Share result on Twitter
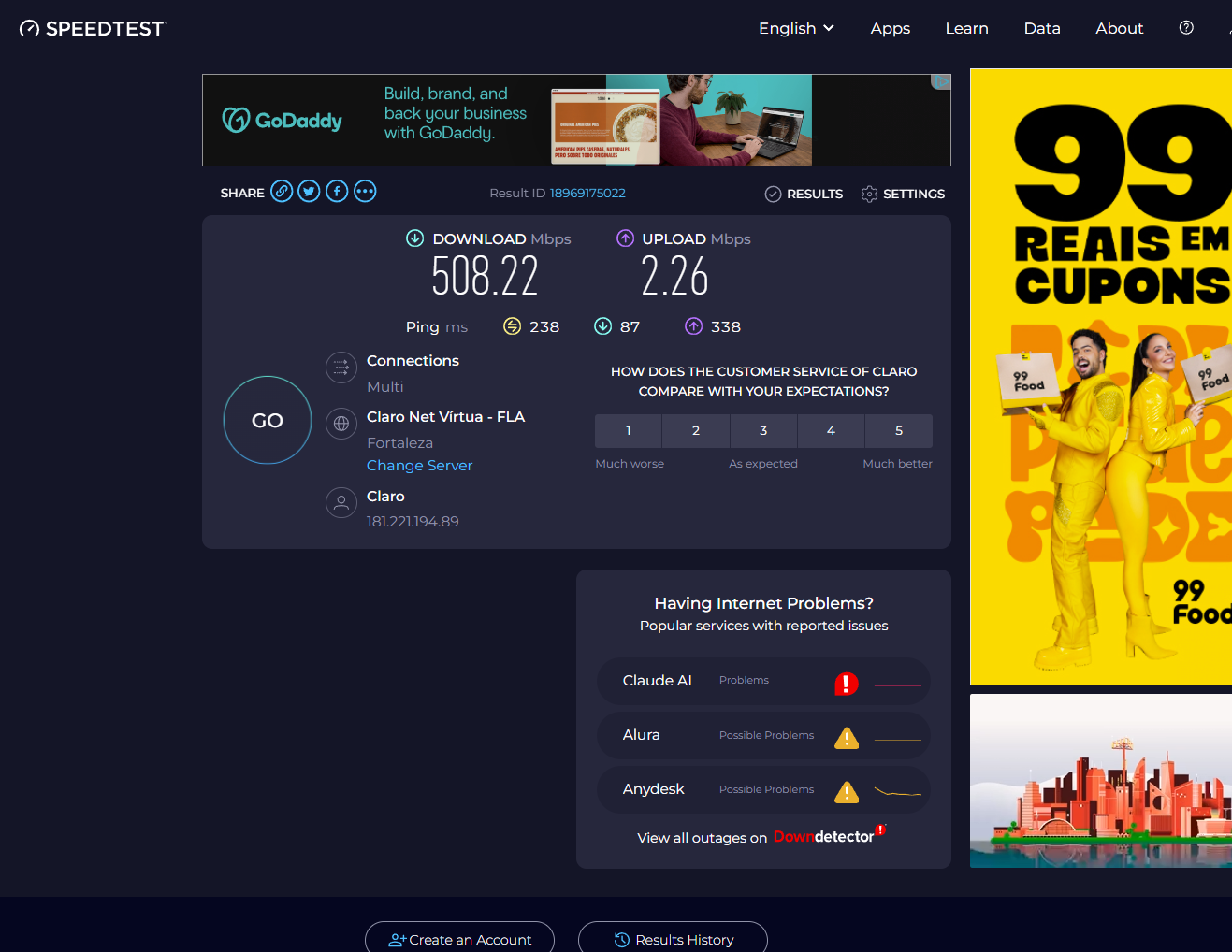Viewport: 1232px width, 952px height. click(309, 192)
